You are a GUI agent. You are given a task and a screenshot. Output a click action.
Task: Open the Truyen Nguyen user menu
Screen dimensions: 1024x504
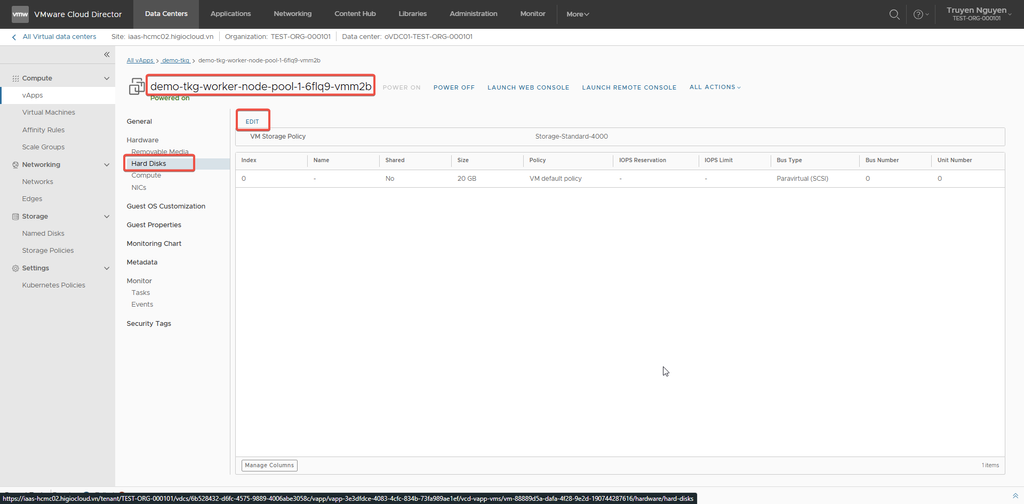click(x=974, y=14)
